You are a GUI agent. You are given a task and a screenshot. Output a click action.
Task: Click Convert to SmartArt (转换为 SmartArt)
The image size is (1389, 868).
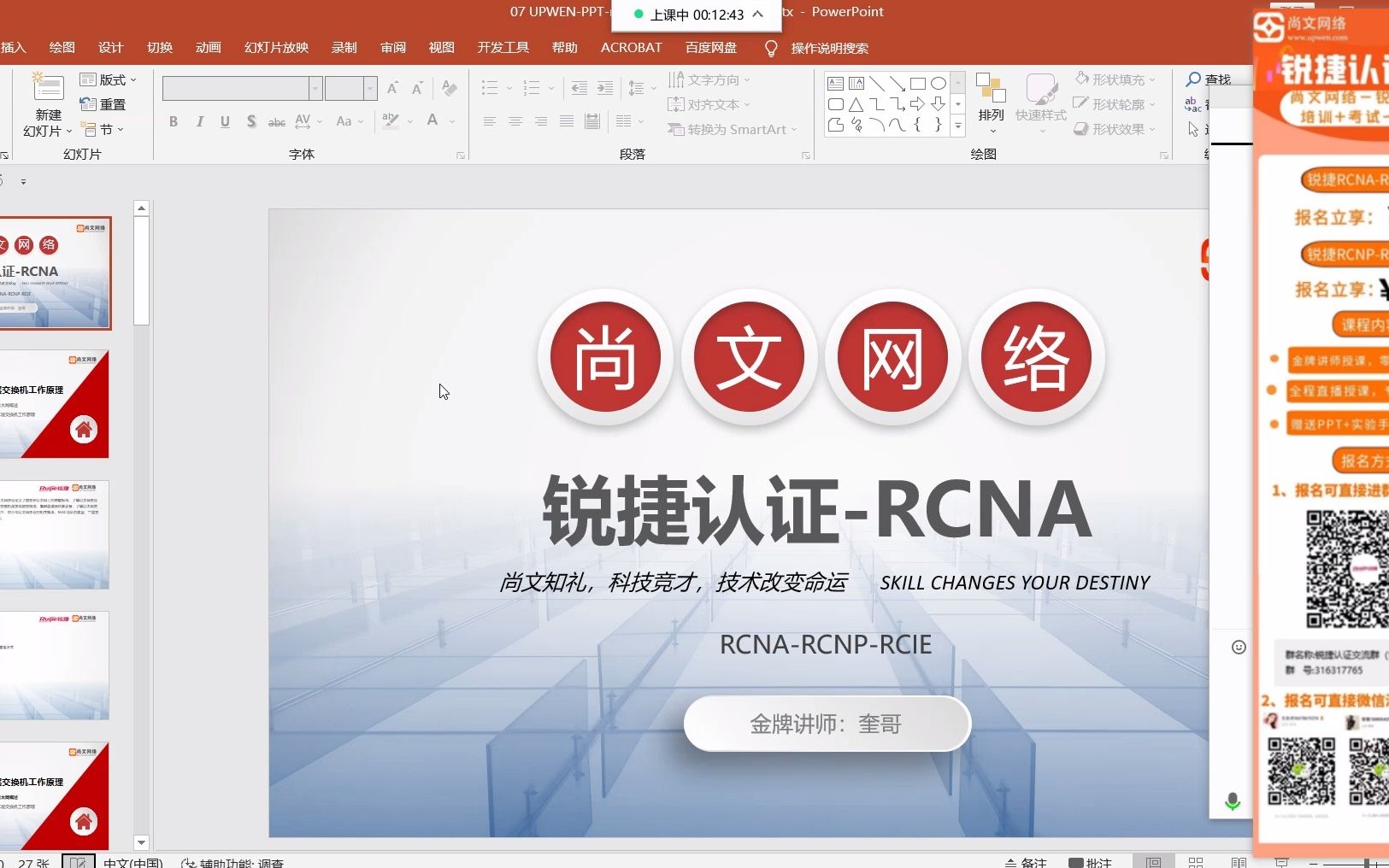(733, 129)
